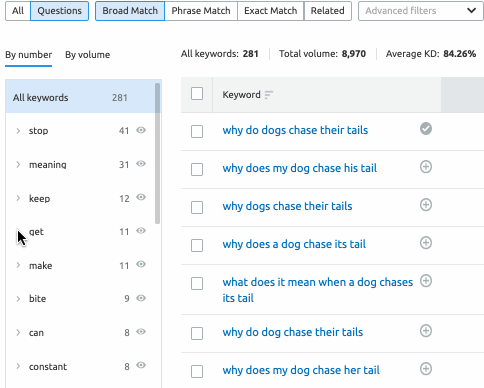This screenshot has width=484, height=388.
Task: Open 'what does it mean when a dog chases its tail'
Action: (318, 290)
